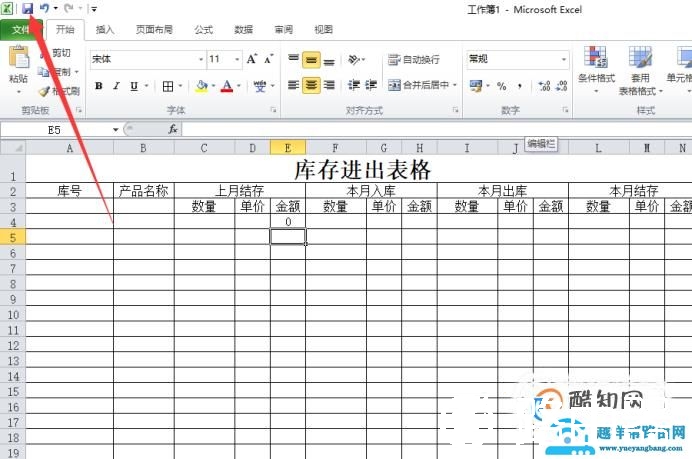
Task: Switch to the 开始 (Home) ribbon tab
Action: pos(65,30)
